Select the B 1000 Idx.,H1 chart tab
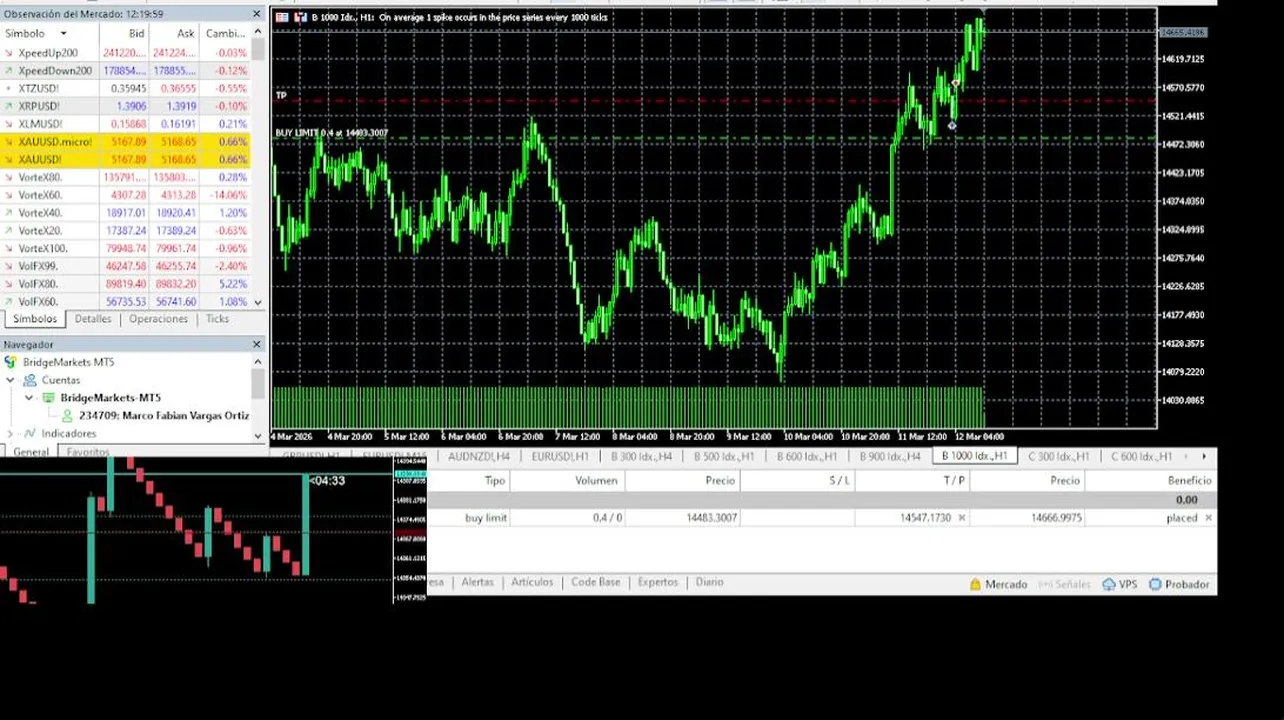The image size is (1284, 720). coord(975,456)
